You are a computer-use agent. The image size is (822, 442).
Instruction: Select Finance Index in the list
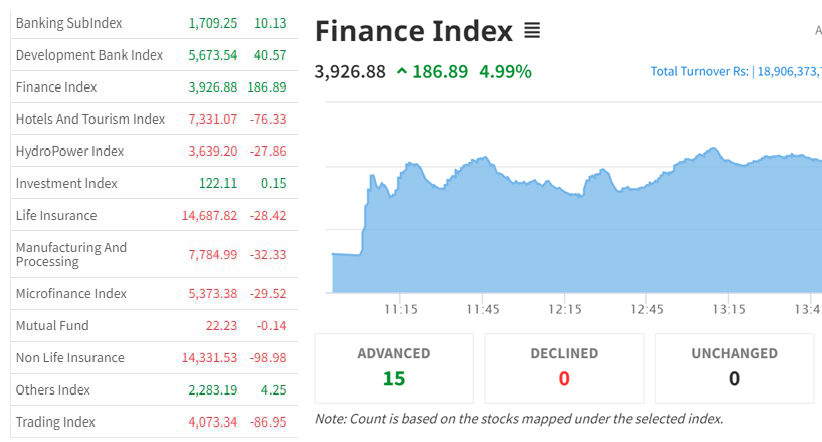(x=56, y=87)
